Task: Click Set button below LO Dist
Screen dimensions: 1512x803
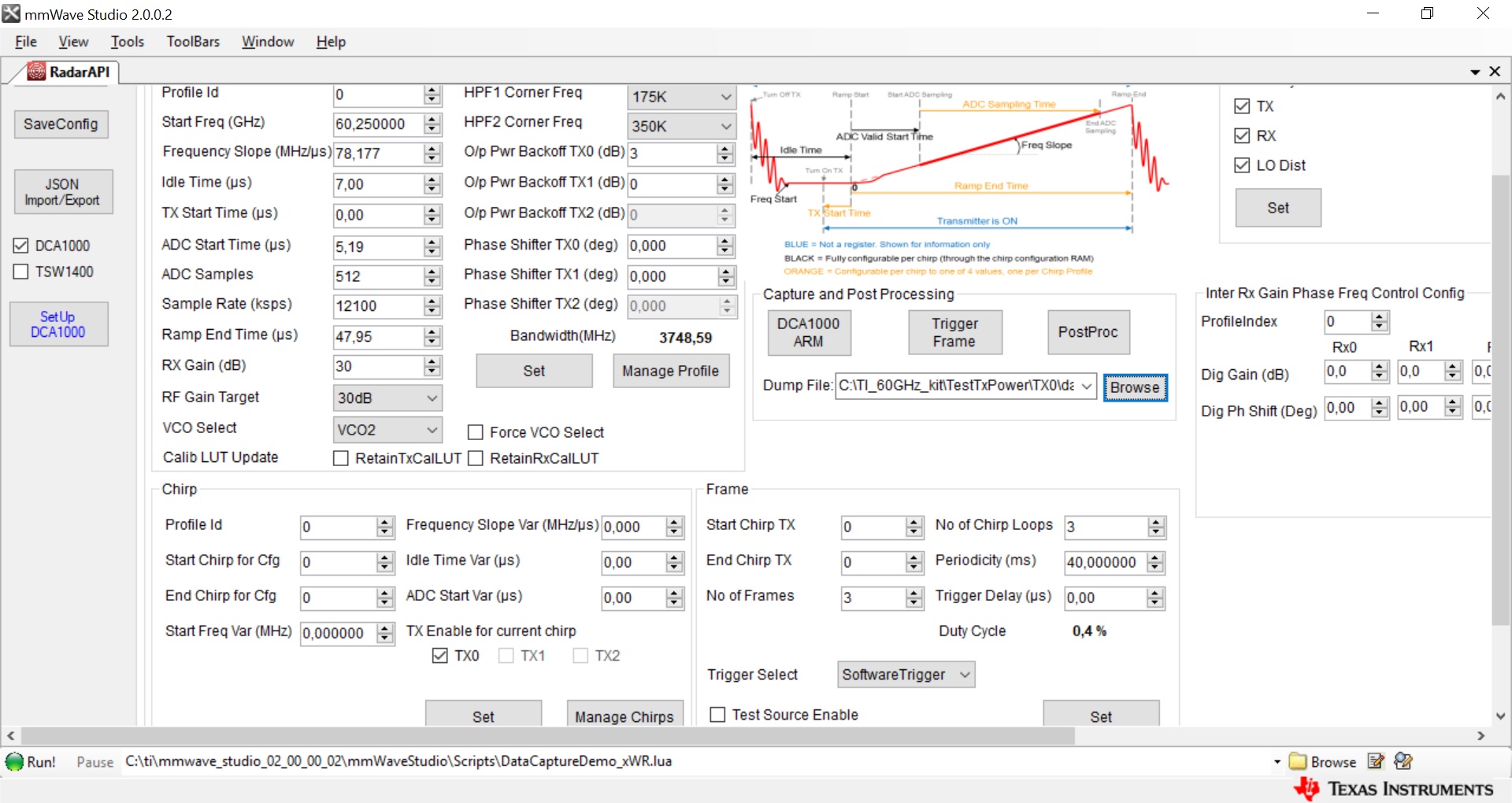Action: coord(1278,208)
